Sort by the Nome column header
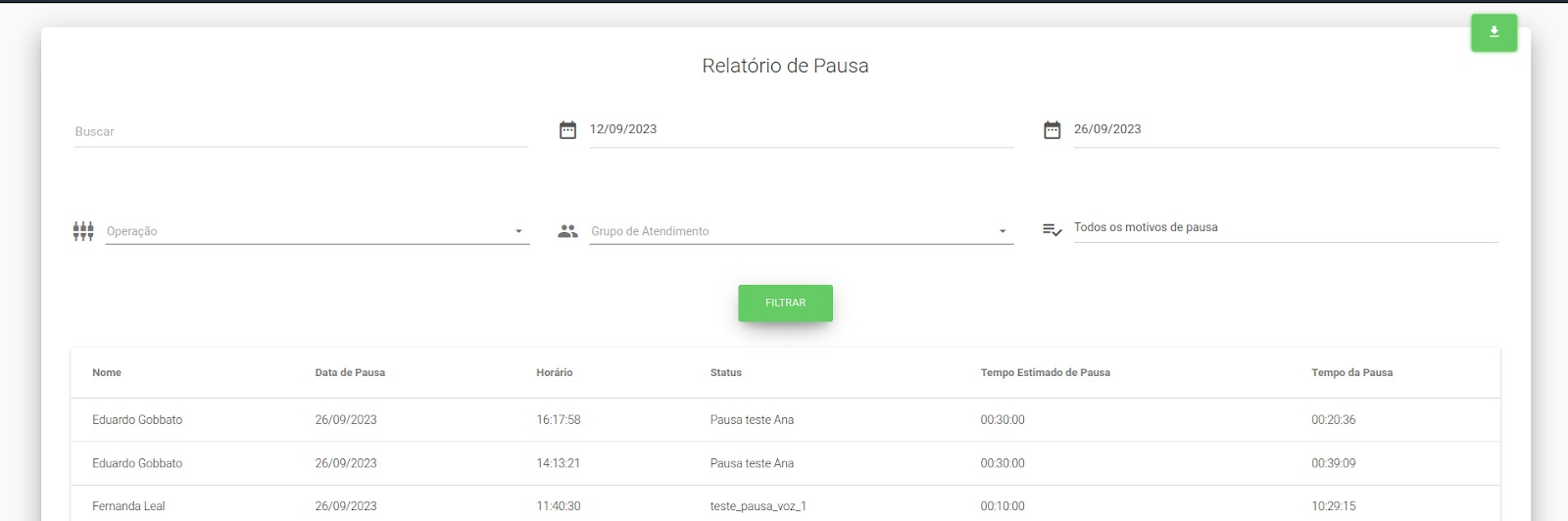This screenshot has width=1568, height=521. click(107, 373)
